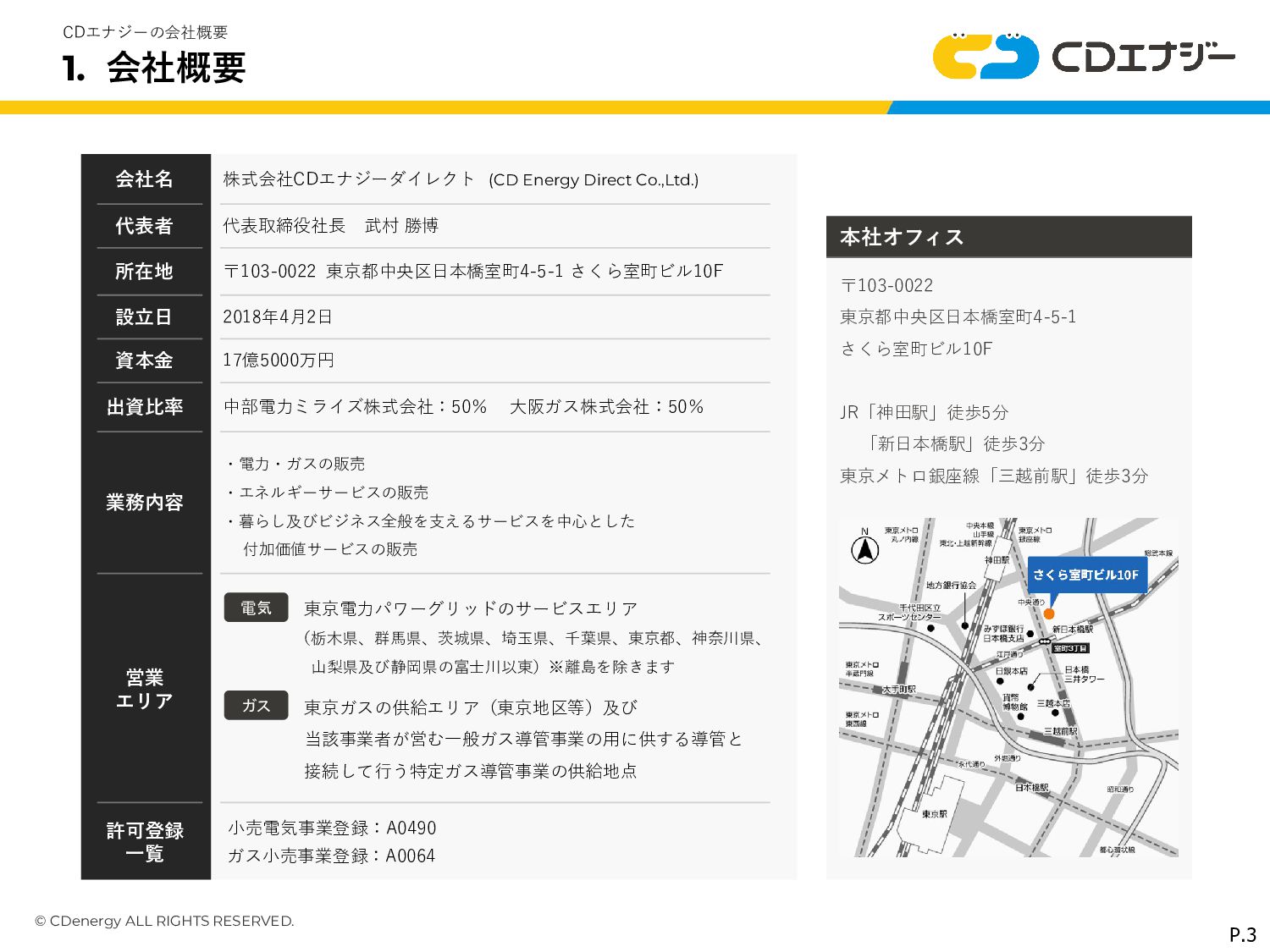Click the P.3 page number
The height and width of the screenshot is (952, 1270).
[x=1243, y=934]
